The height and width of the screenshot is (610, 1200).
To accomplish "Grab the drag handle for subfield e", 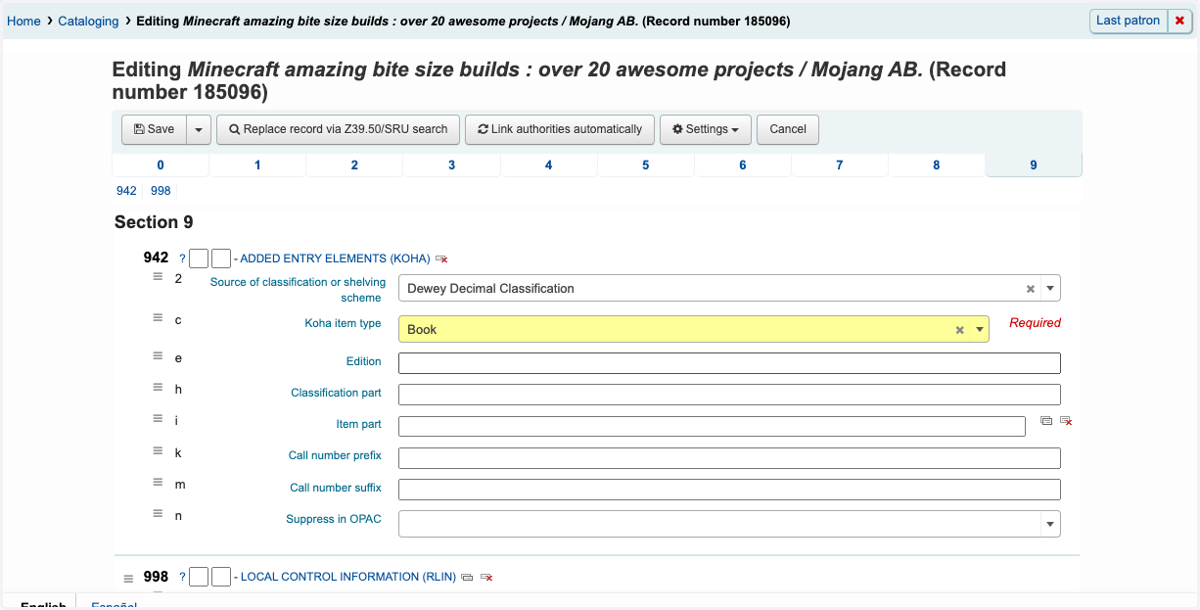I will pyautogui.click(x=158, y=356).
